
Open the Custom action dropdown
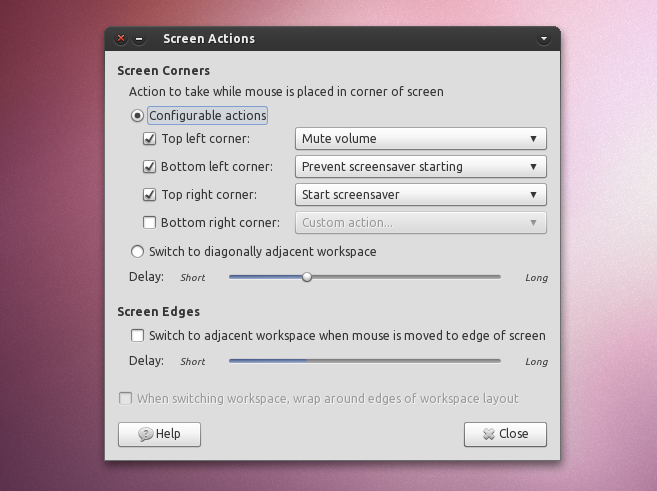(x=421, y=222)
